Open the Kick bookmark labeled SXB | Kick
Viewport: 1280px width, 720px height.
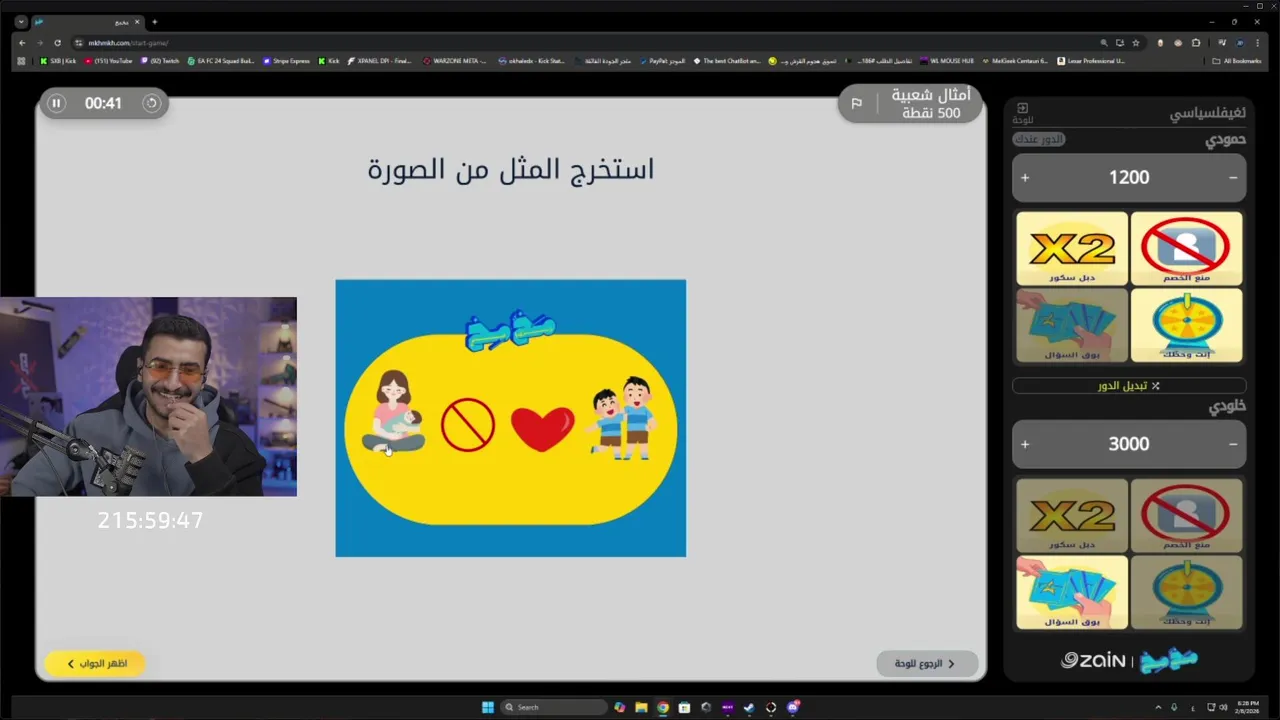pos(58,61)
